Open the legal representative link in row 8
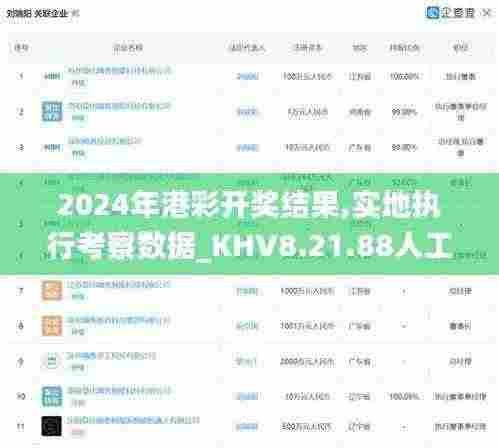The width and height of the screenshot is (499, 448). pos(247,326)
